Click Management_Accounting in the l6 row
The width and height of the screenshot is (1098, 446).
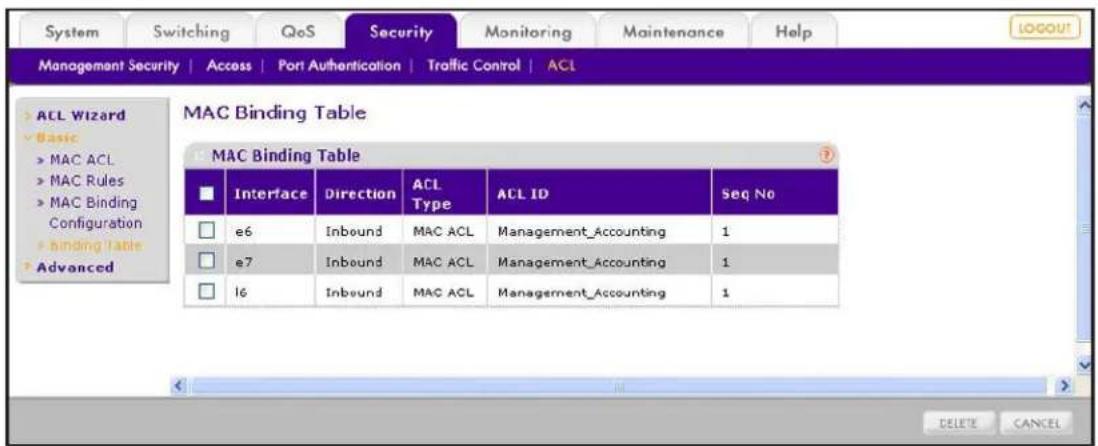[581, 293]
